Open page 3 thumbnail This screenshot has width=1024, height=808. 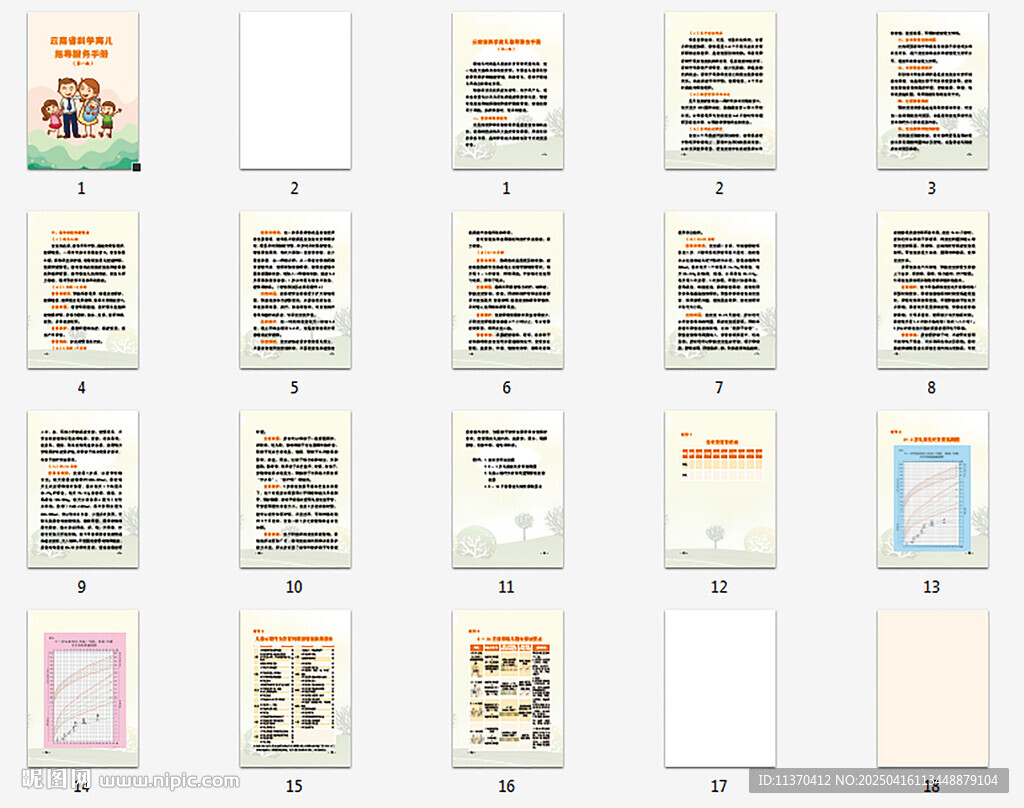point(932,90)
